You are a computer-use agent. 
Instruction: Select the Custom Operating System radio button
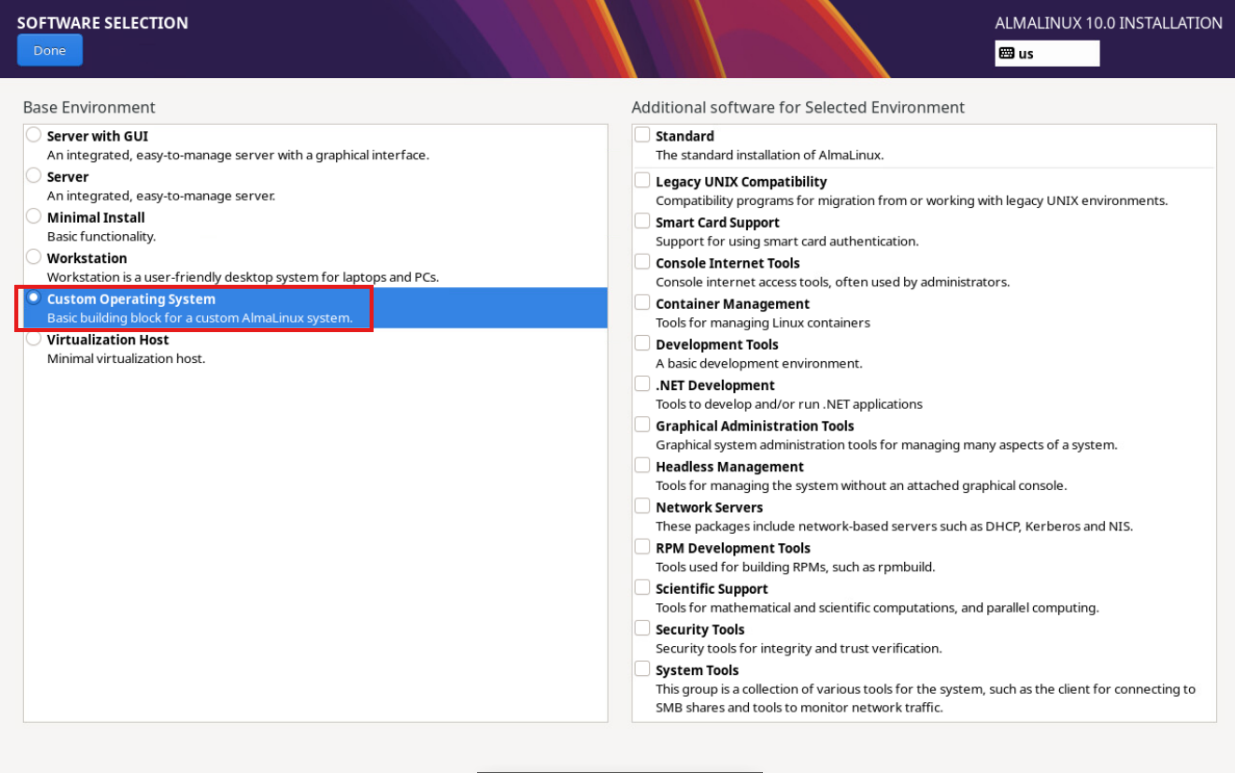pos(34,298)
